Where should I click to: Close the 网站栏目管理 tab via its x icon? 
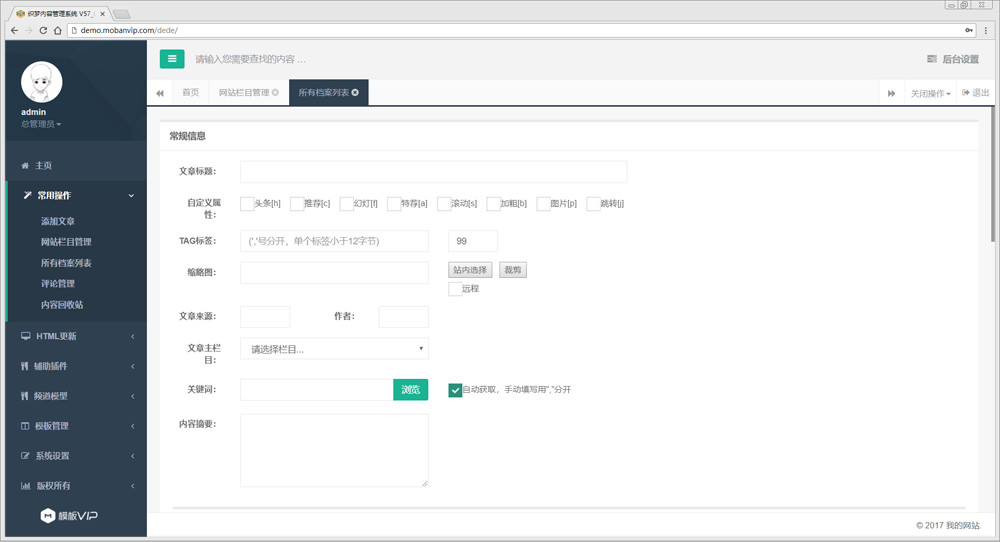click(276, 92)
